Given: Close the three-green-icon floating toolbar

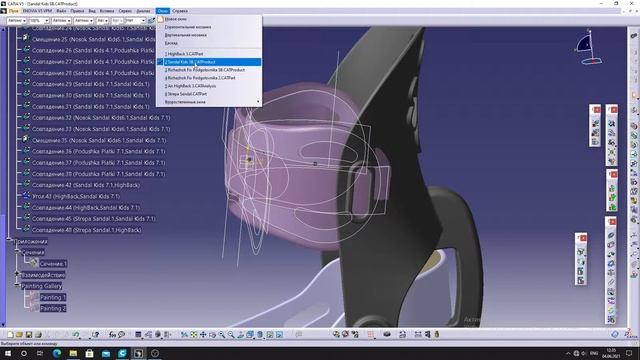Looking at the screenshot, I should pos(613,175).
